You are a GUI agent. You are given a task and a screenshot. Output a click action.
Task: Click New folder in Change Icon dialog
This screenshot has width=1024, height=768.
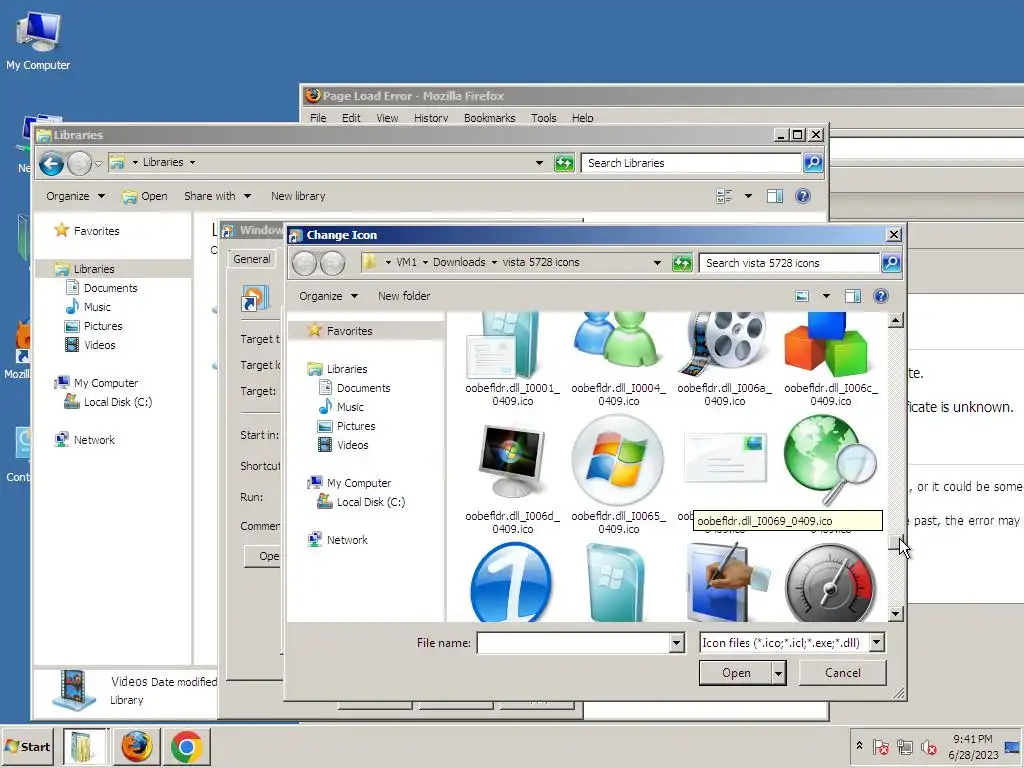pyautogui.click(x=404, y=296)
